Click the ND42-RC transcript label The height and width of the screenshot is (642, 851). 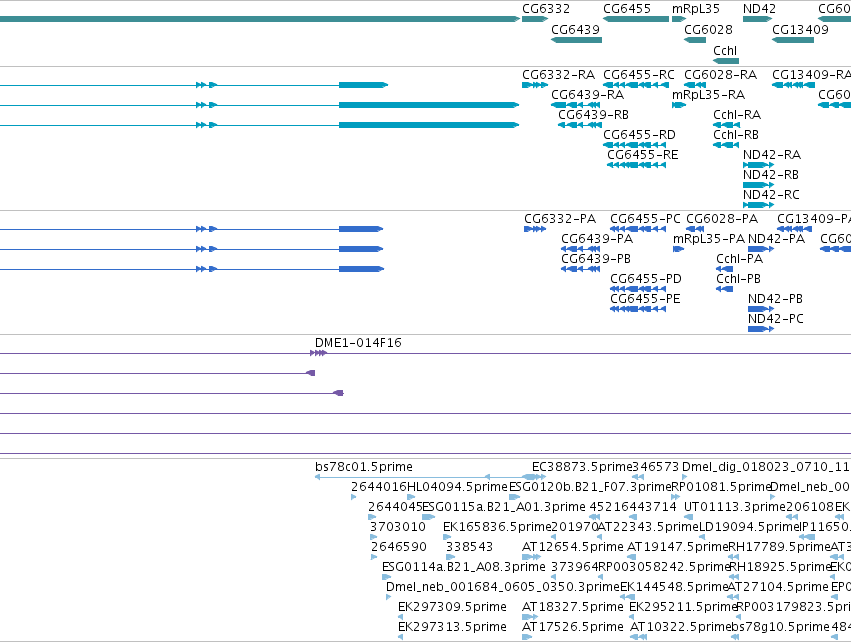pyautogui.click(x=771, y=194)
